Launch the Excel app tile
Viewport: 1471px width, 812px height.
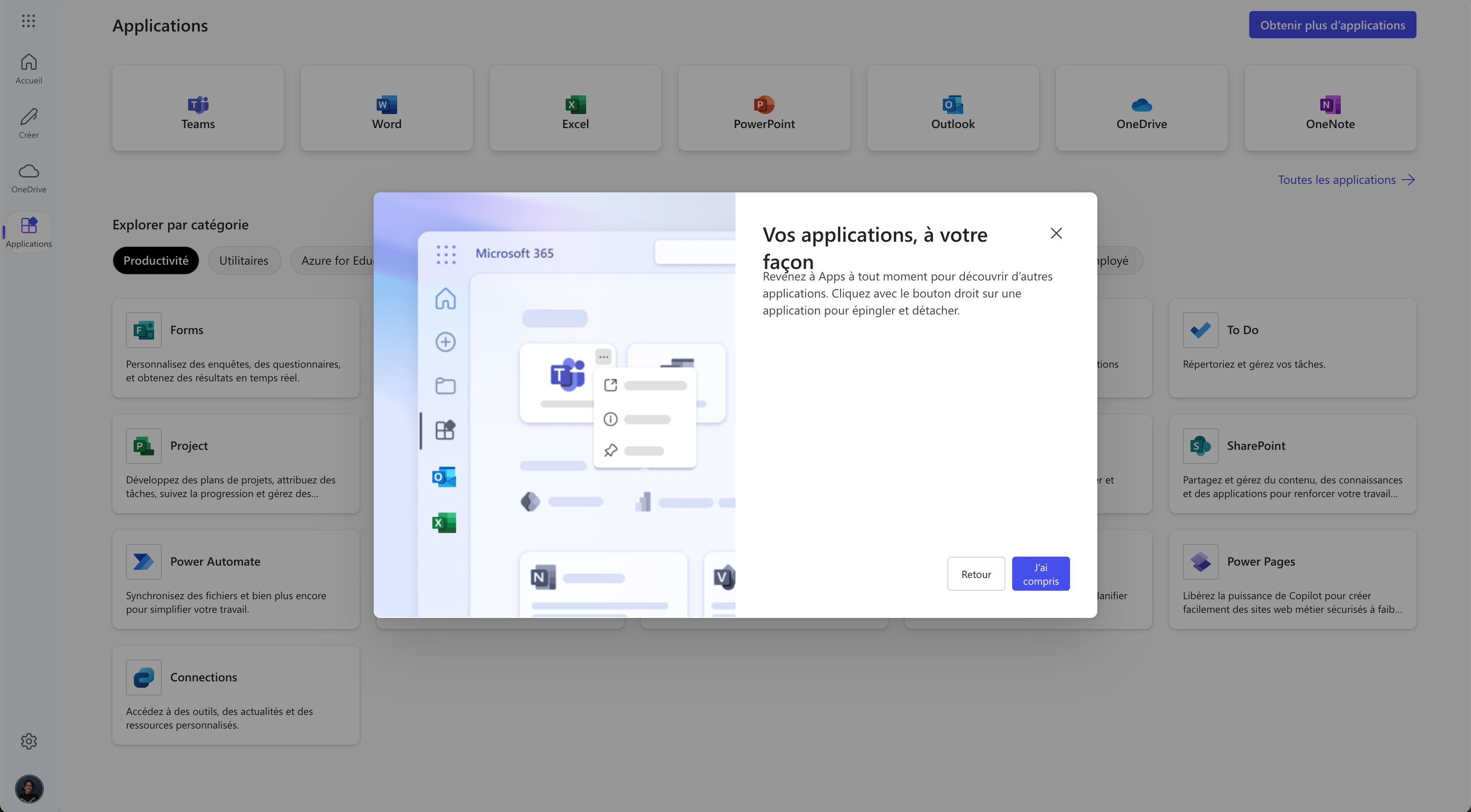575,108
